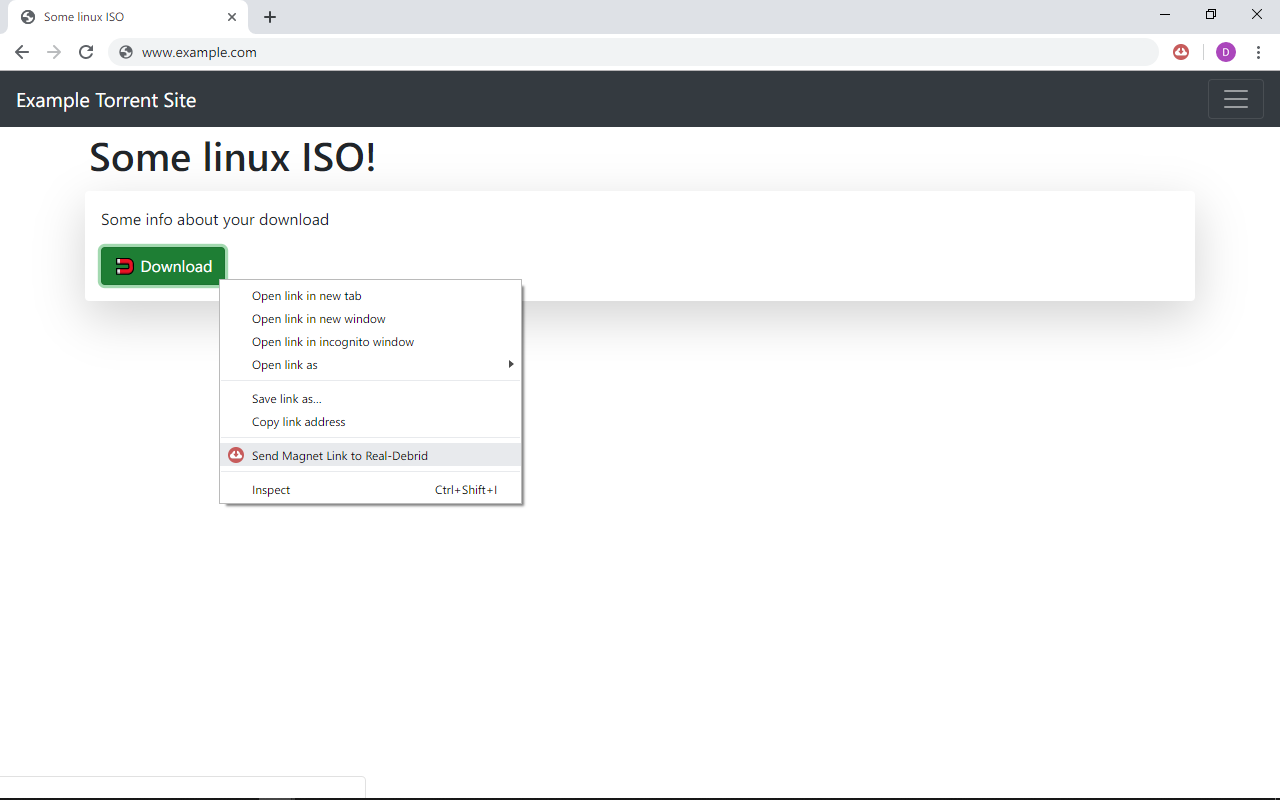Click the Real-Debrid extension icon in toolbar

point(1181,52)
